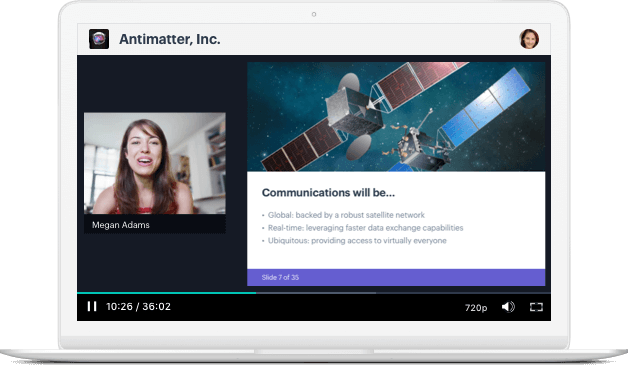Click the 10:26 / 36:02 time display
Image resolution: width=634 pixels, height=367 pixels.
point(139,308)
